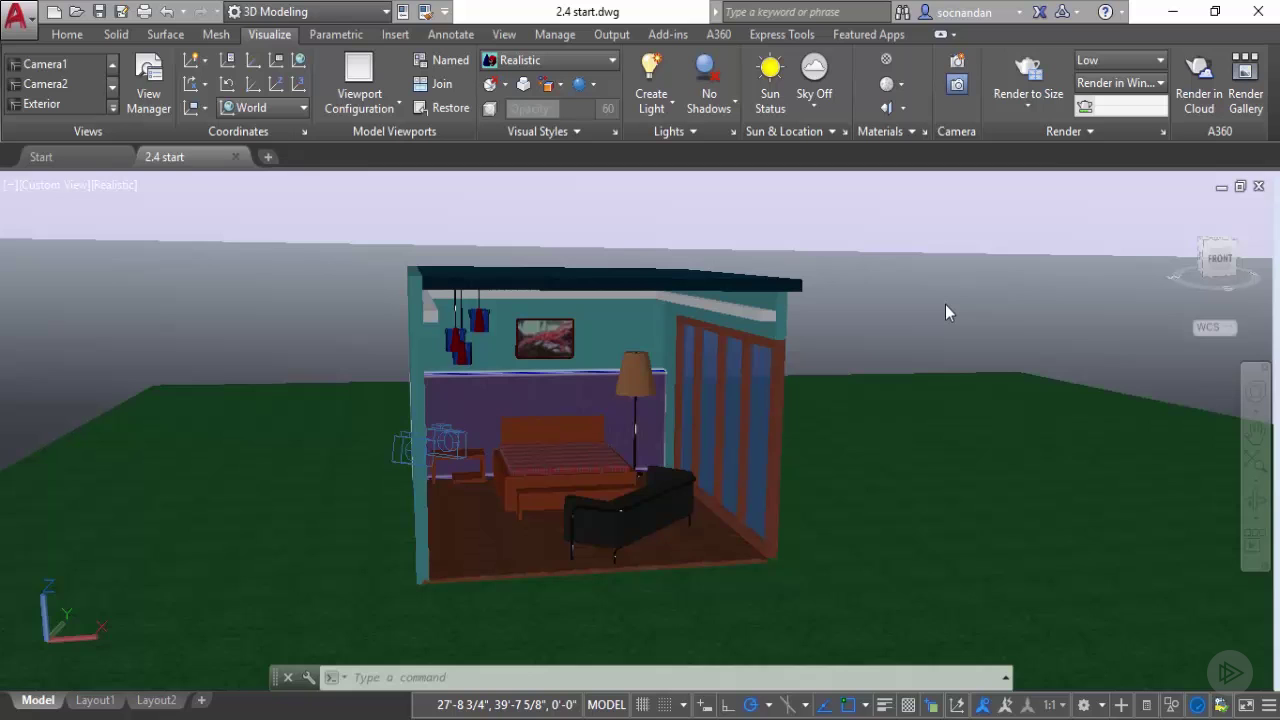Open the View Manager
Image resolution: width=1280 pixels, height=720 pixels.
pos(148,84)
